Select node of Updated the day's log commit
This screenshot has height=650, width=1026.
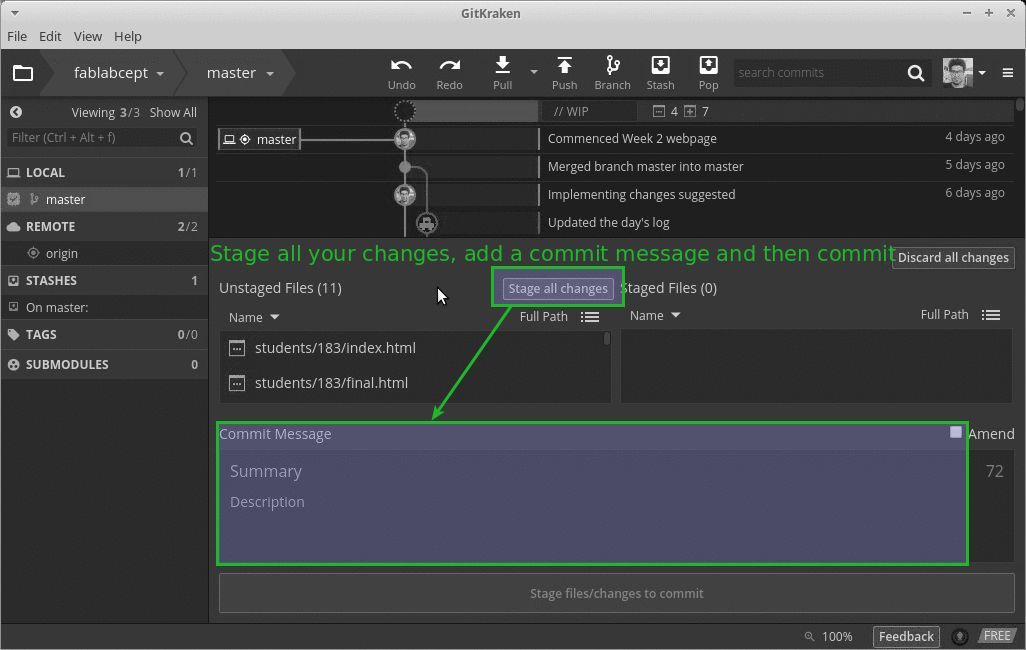427,223
